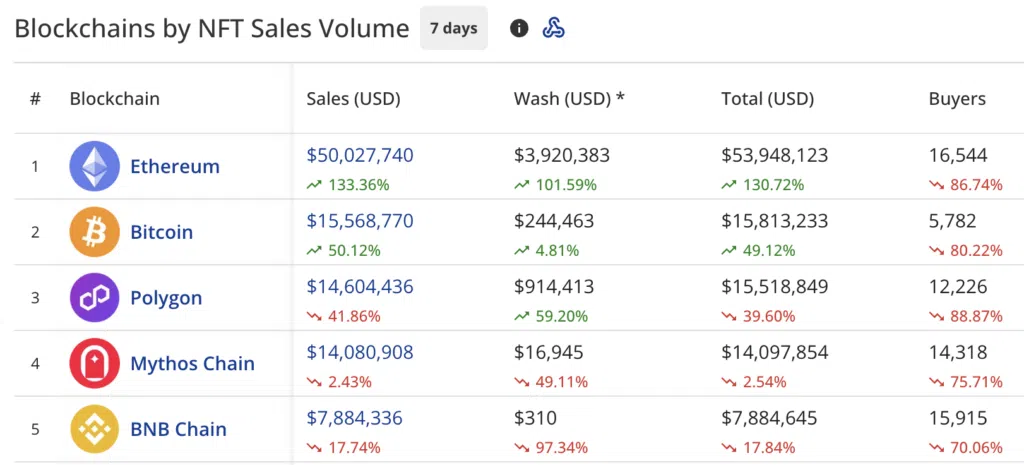Click the yellow BNB Chain logo icon

click(95, 429)
